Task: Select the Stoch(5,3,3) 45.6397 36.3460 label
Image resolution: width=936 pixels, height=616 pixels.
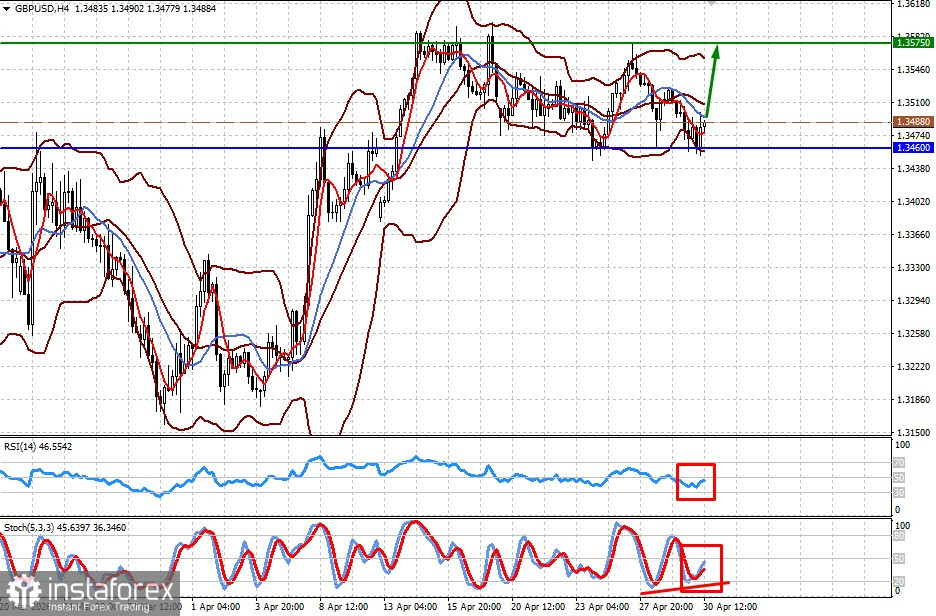Action: (x=65, y=528)
